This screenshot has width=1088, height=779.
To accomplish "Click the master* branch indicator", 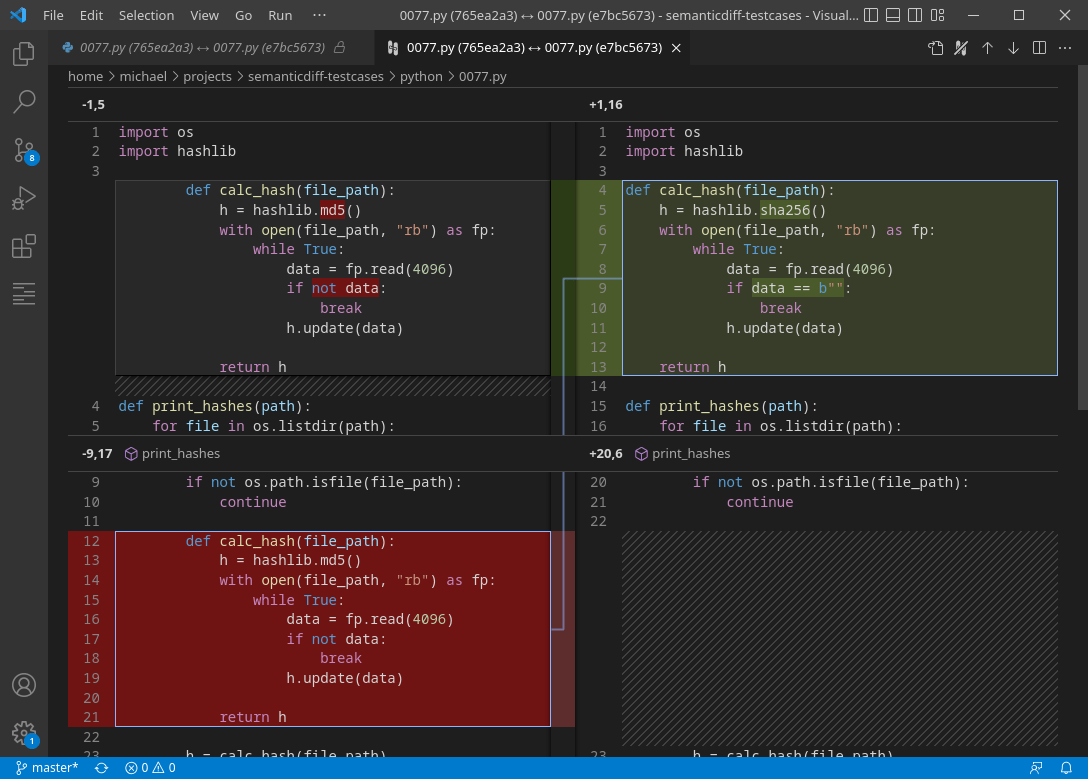I will click(47, 768).
